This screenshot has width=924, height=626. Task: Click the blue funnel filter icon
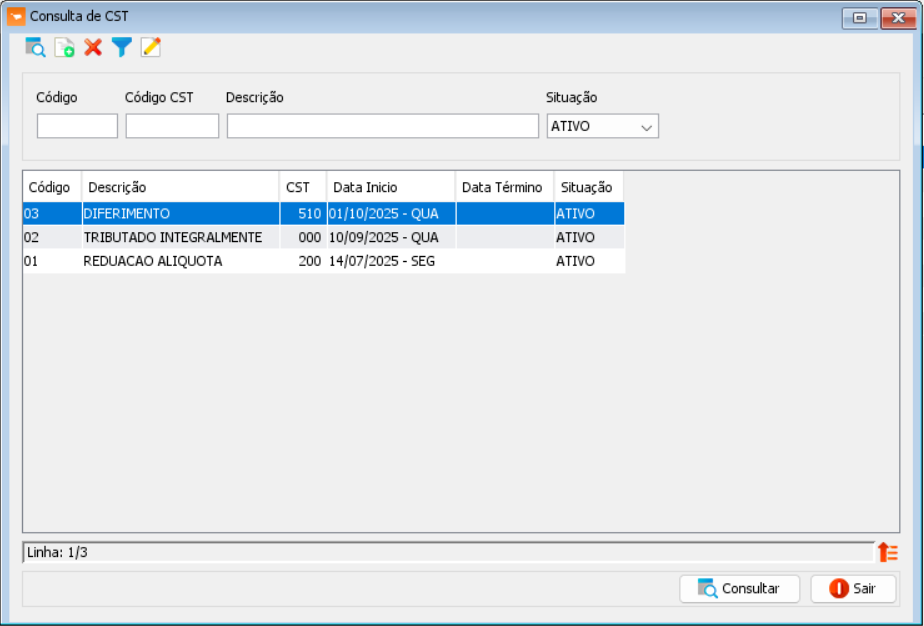click(122, 47)
